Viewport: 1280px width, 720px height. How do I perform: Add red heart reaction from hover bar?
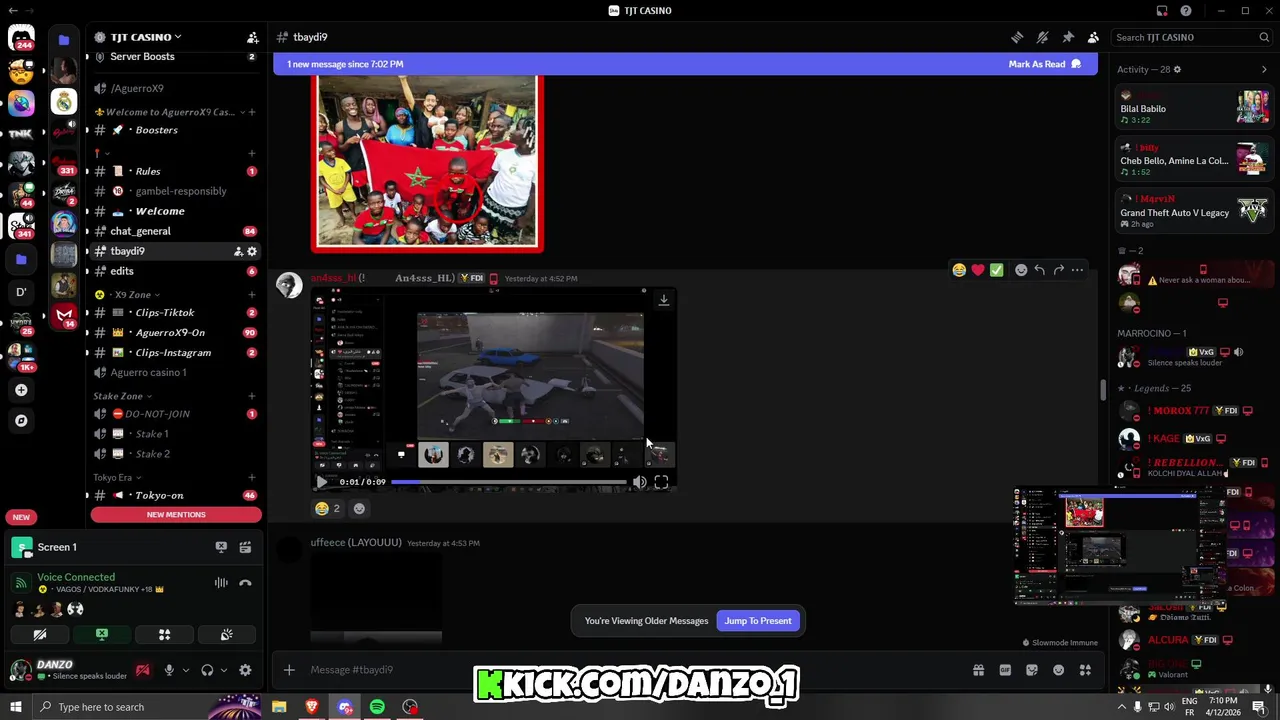click(x=978, y=270)
